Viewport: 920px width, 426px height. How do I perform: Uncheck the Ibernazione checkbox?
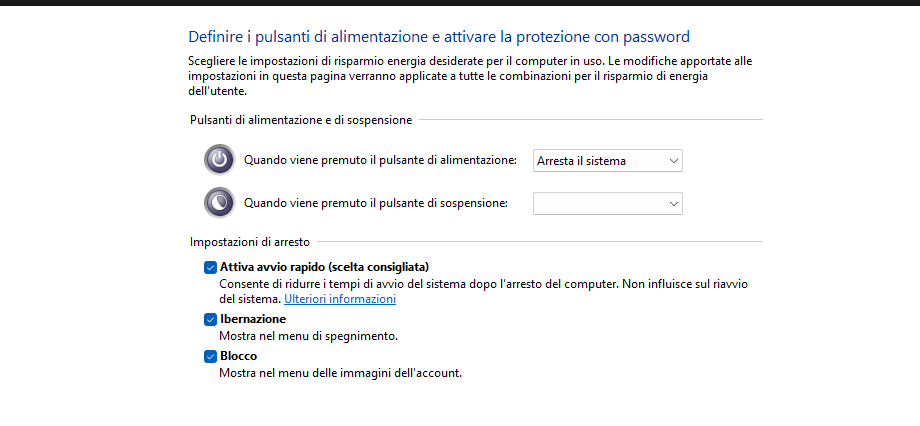pos(210,319)
